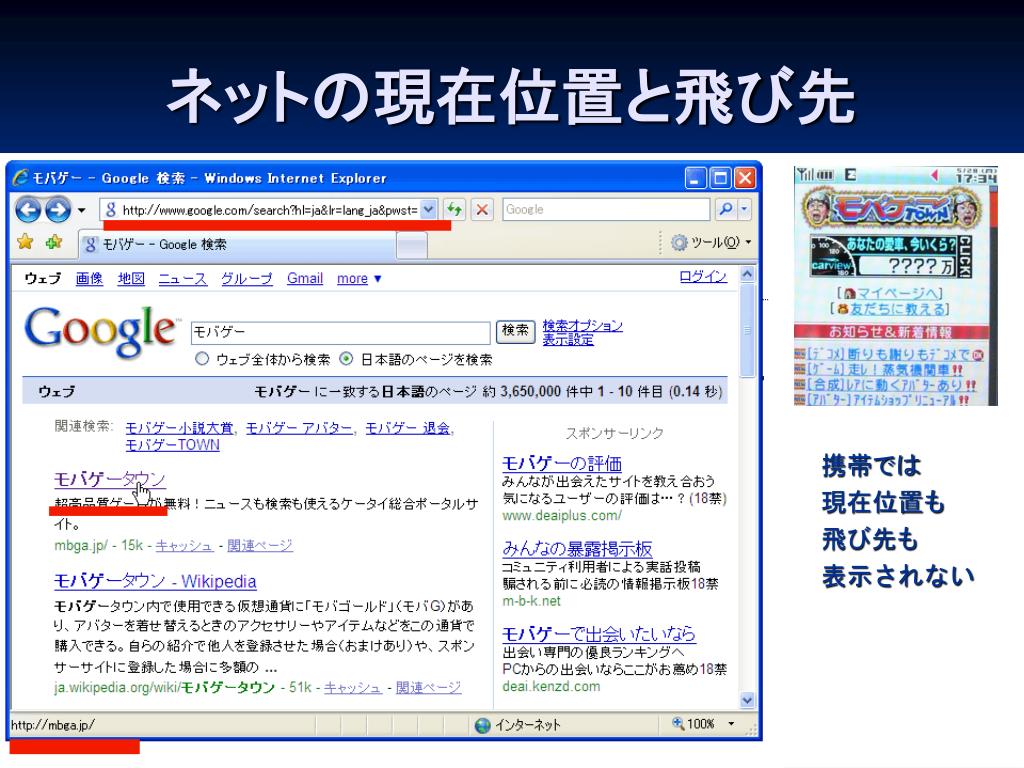
Task: Click the Add to Favorites icon
Action: click(54, 242)
